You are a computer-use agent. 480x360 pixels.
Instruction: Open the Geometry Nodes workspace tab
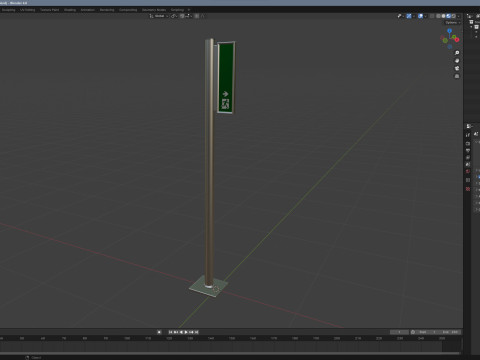click(154, 10)
